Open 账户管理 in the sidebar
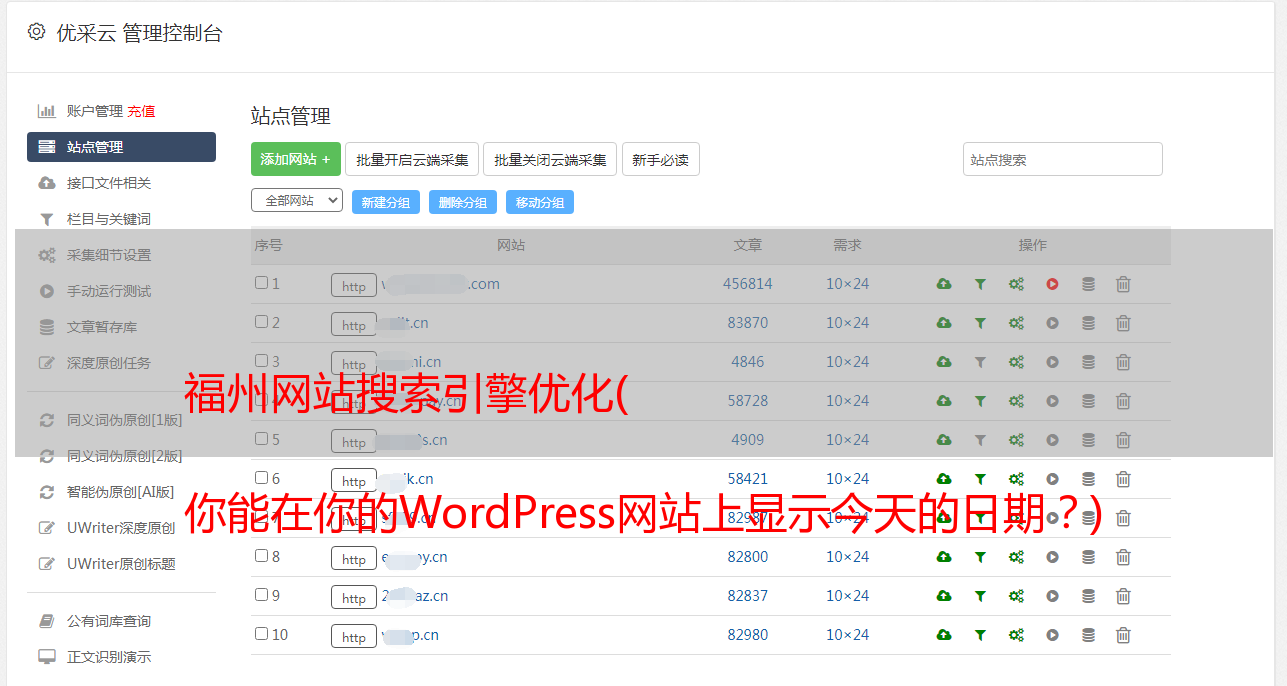The width and height of the screenshot is (1287, 686). point(95,111)
